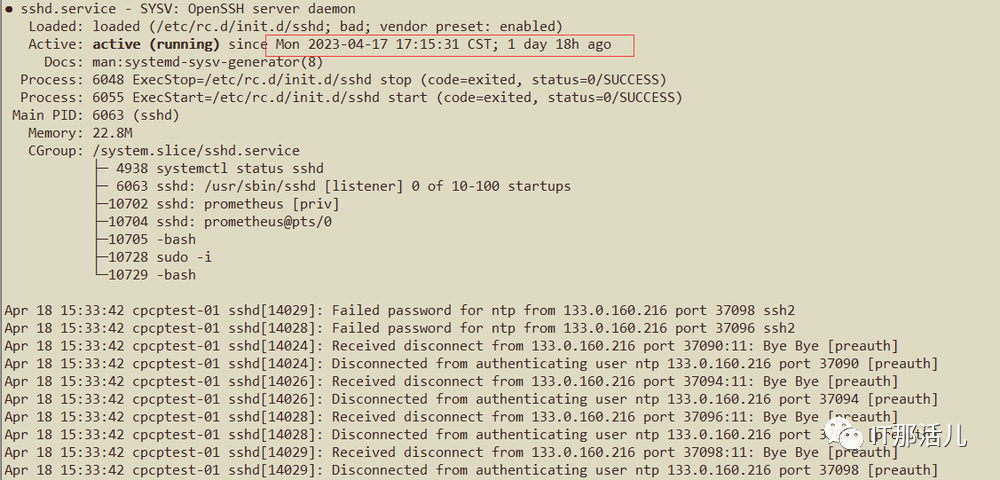Screen dimensions: 1000x480
Task: Click 'Main PID: 6063 (sshd)' text
Action: (x=95, y=115)
